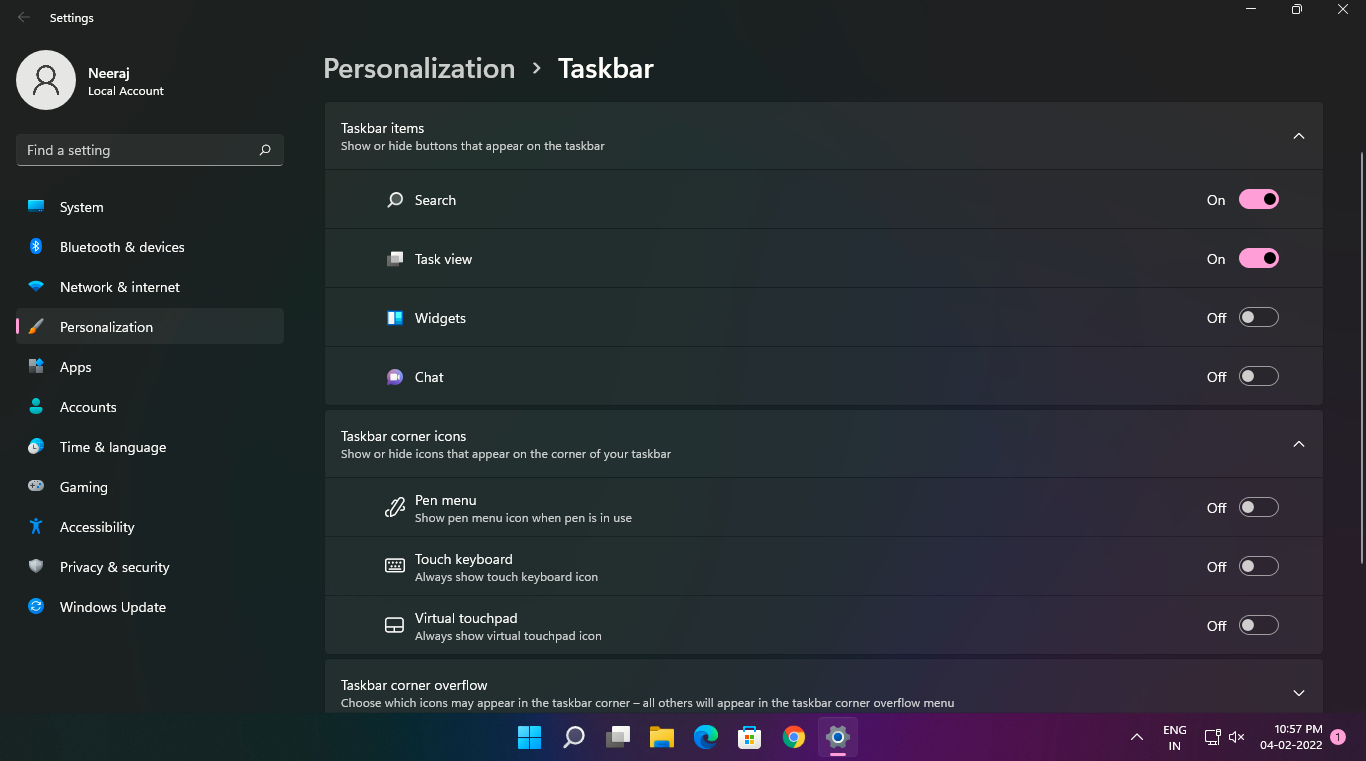Go to Privacy & security
The height and width of the screenshot is (761, 1366).
point(150,567)
